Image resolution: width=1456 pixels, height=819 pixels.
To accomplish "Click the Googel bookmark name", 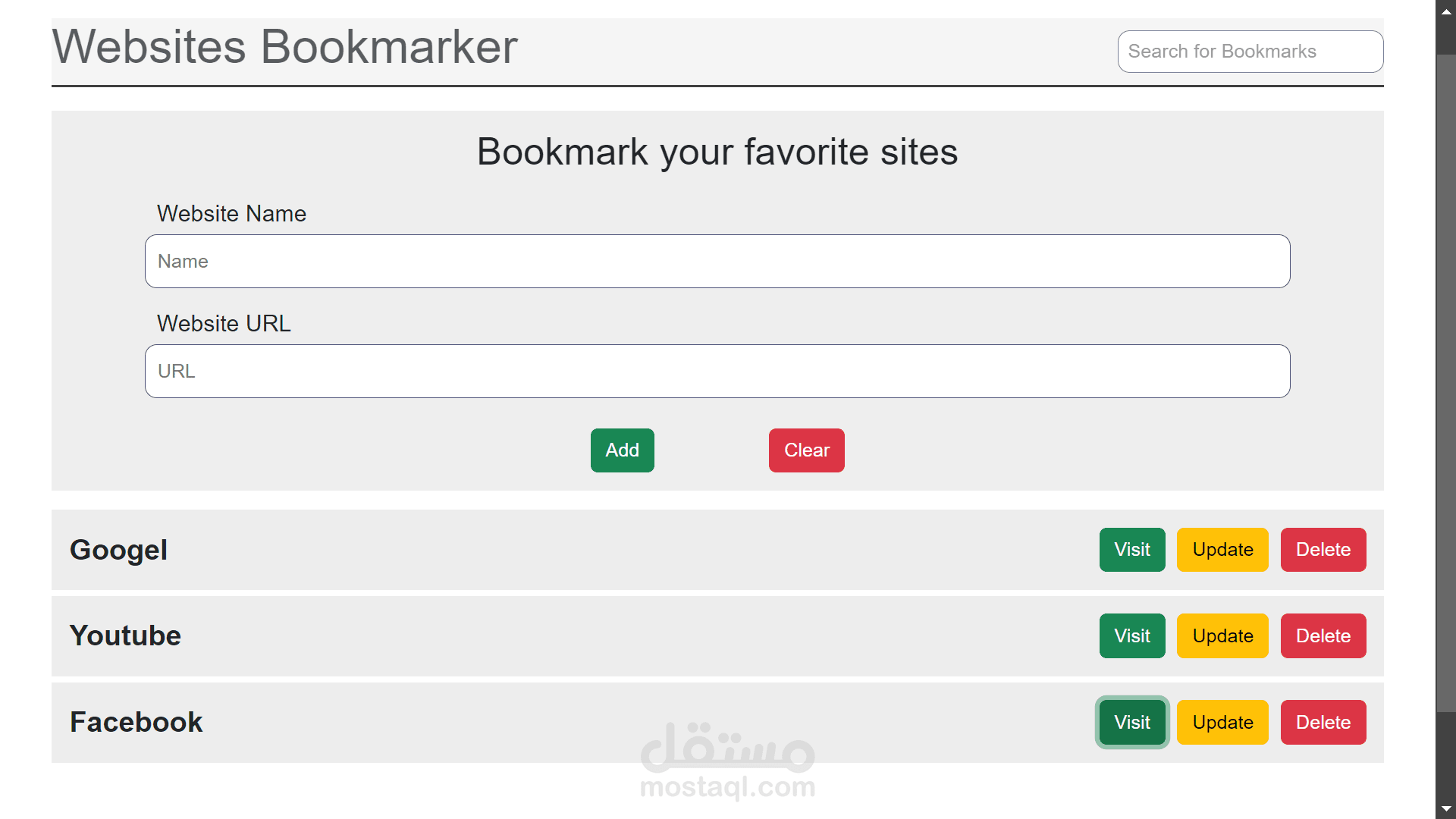I will pyautogui.click(x=118, y=551).
